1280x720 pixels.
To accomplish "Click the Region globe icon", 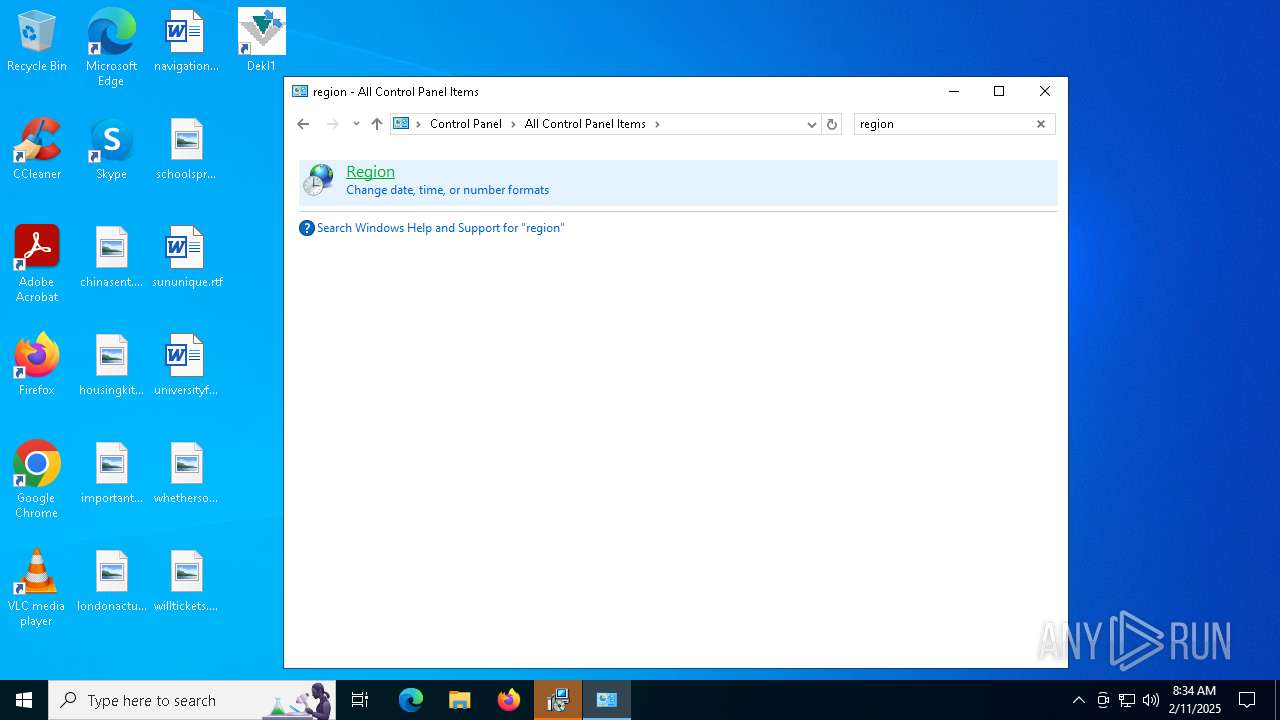I will pos(320,180).
